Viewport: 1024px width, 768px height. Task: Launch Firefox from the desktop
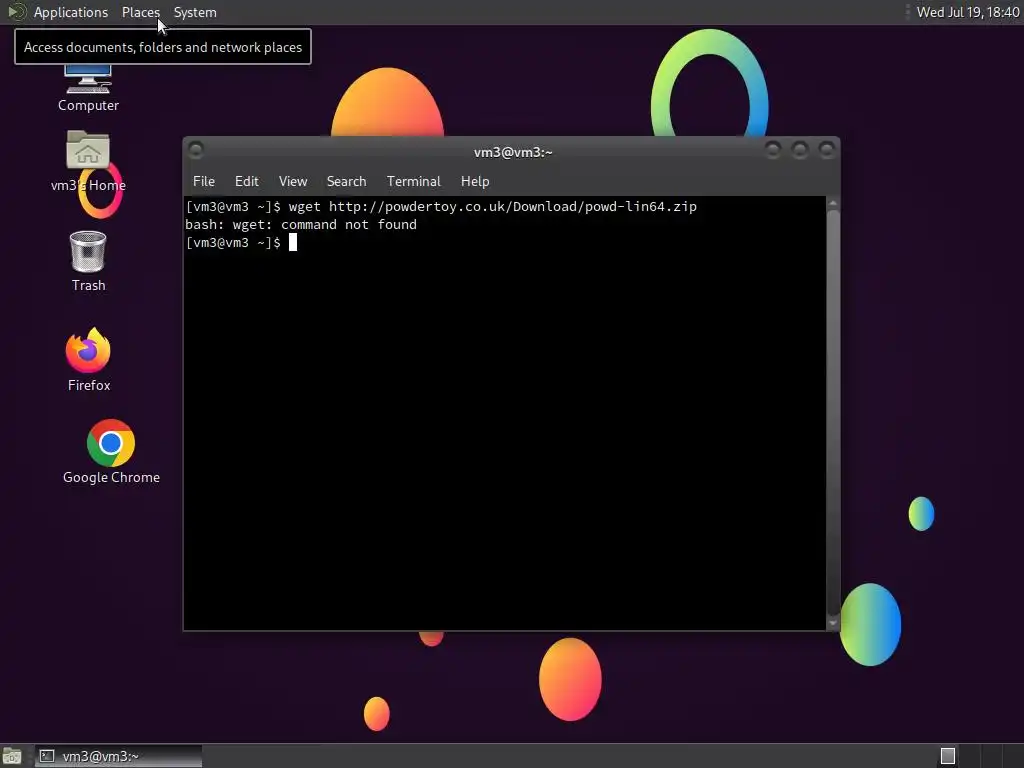(88, 360)
